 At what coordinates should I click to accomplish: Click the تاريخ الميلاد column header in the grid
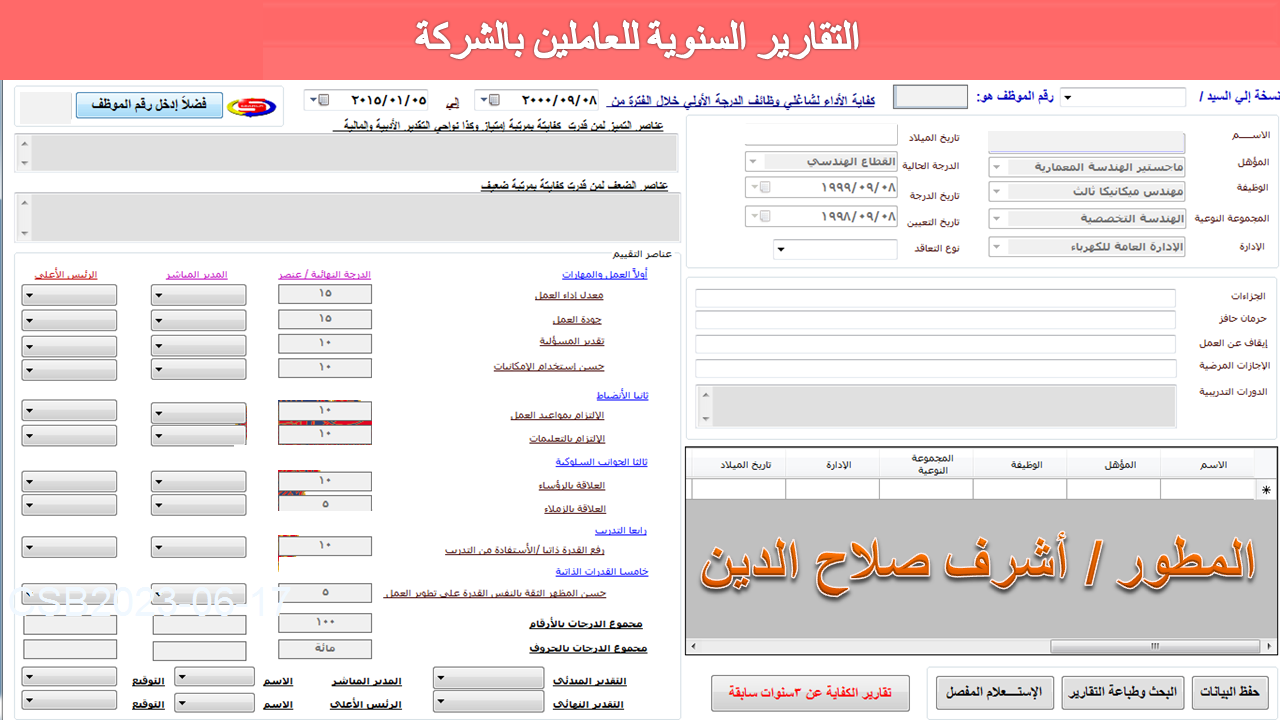pos(738,465)
